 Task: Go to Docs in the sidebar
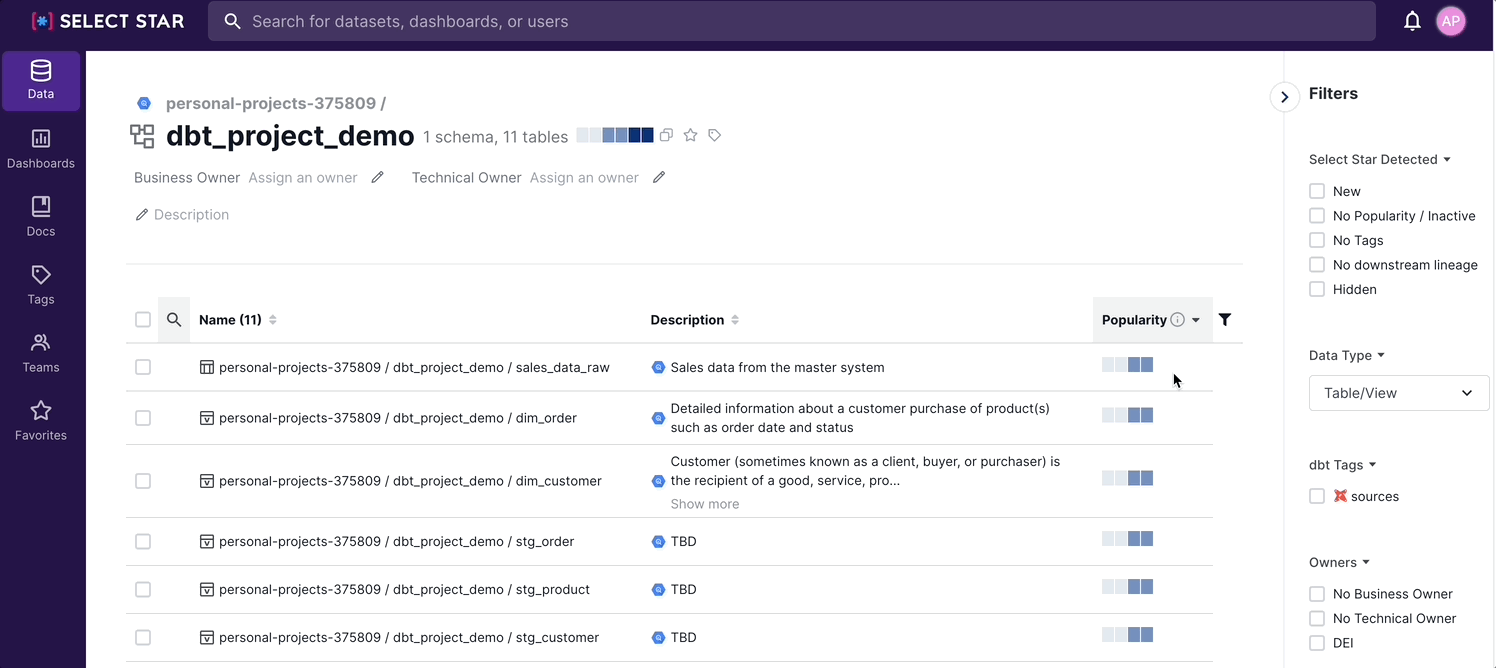click(41, 217)
